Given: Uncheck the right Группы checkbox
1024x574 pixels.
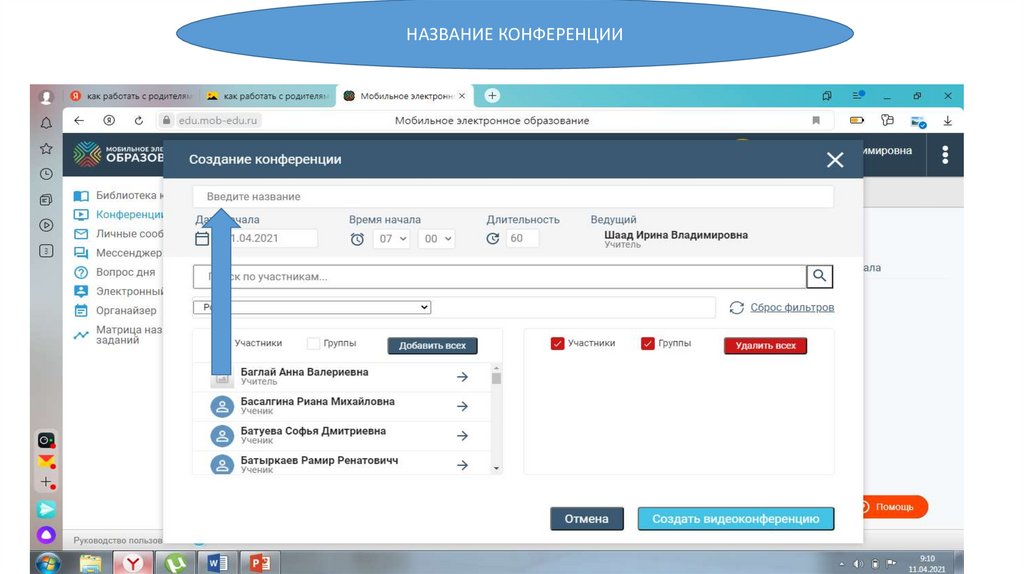Looking at the screenshot, I should [648, 344].
